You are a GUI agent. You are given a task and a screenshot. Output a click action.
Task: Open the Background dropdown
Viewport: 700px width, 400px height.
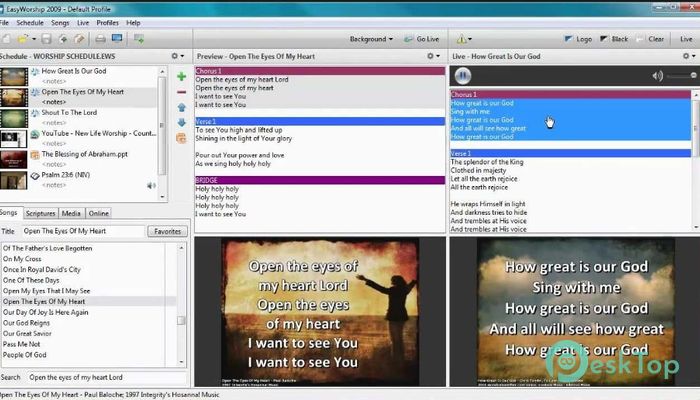(371, 39)
